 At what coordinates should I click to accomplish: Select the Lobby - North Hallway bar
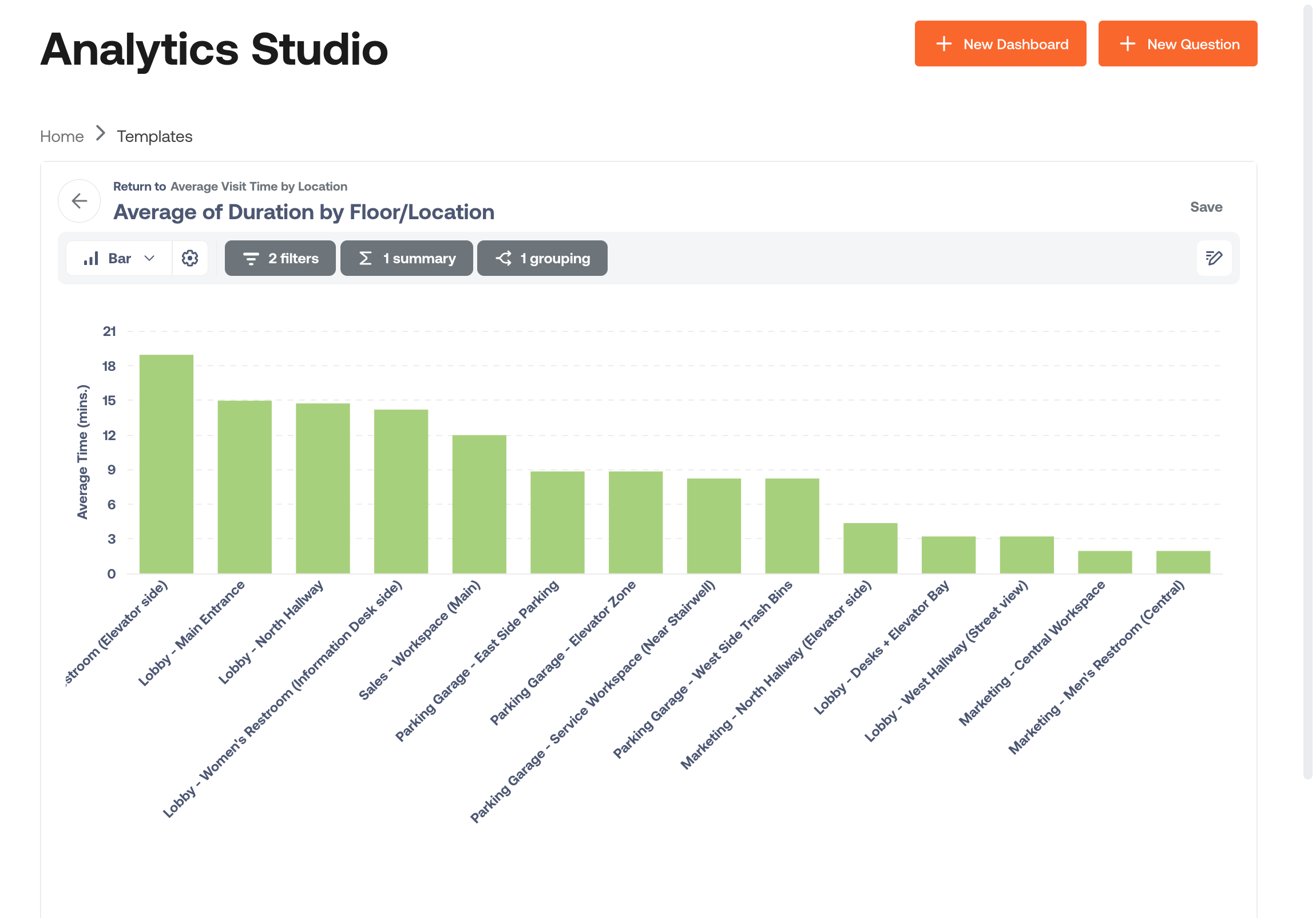[323, 489]
